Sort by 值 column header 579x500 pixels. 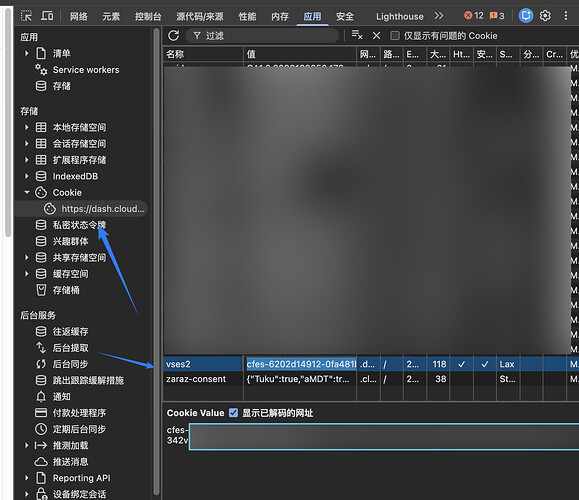[x=300, y=54]
